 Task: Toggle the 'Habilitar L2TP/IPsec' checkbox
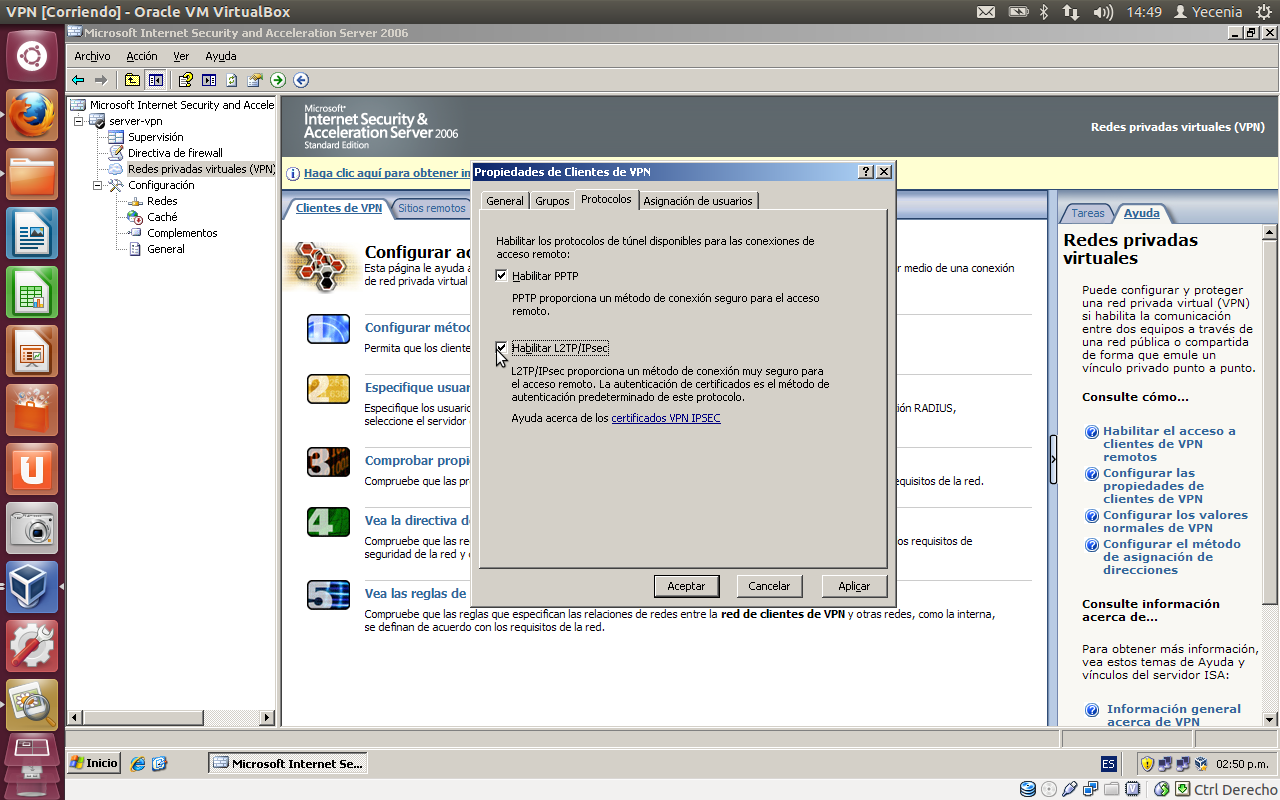coord(502,348)
